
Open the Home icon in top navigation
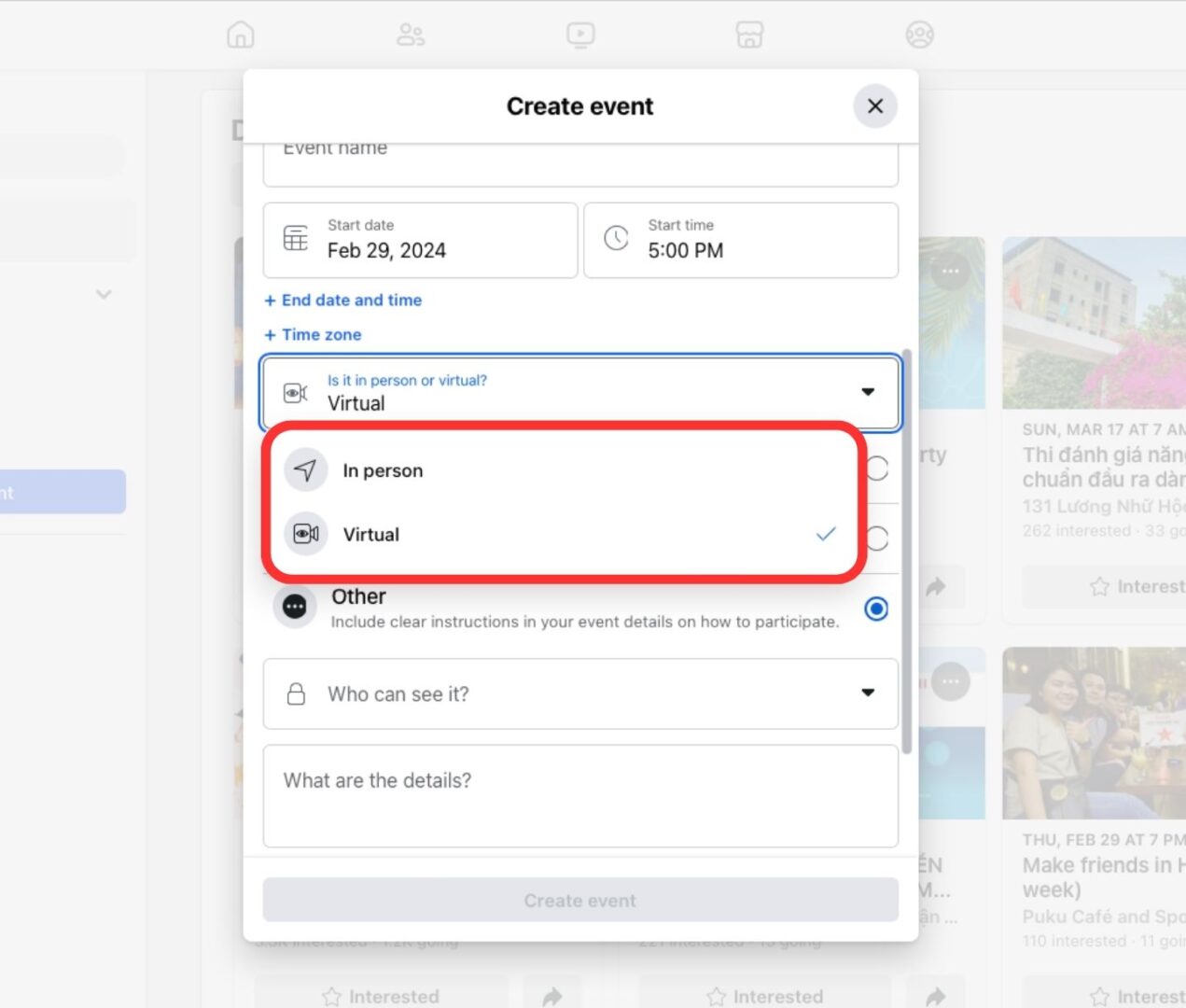[241, 35]
